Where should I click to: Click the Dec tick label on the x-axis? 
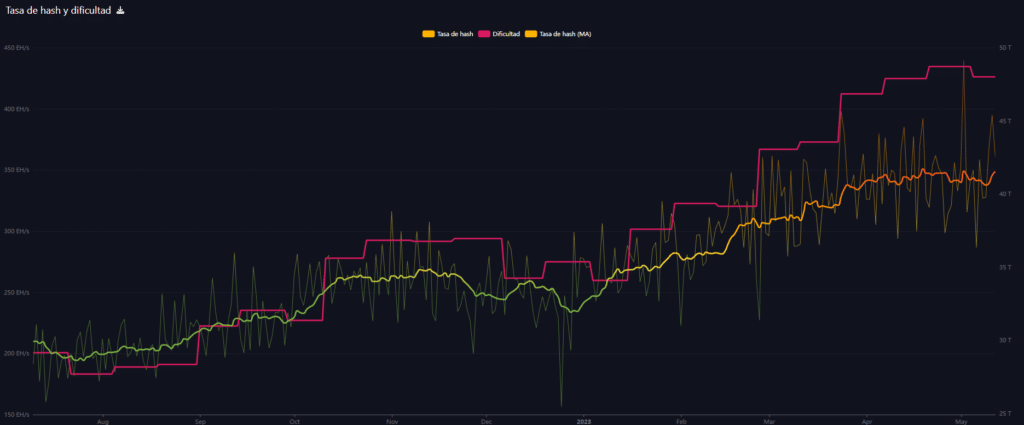(x=485, y=422)
